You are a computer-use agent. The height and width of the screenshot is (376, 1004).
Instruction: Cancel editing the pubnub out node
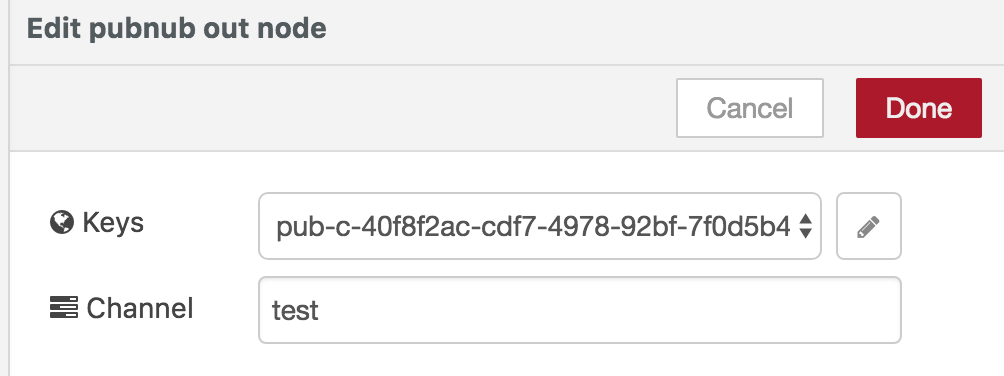coord(750,108)
